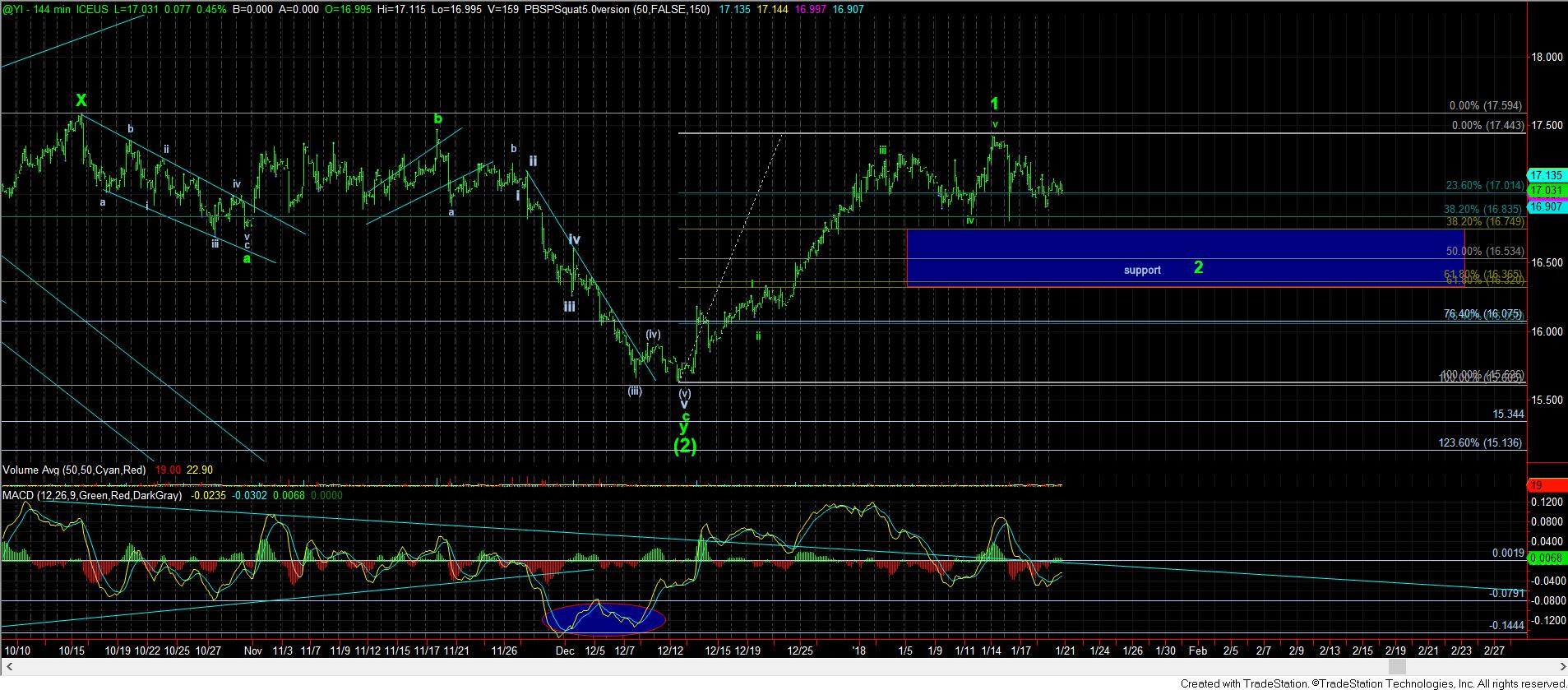
Task: Click the cyan 17.135 price tag
Action: (1545, 175)
